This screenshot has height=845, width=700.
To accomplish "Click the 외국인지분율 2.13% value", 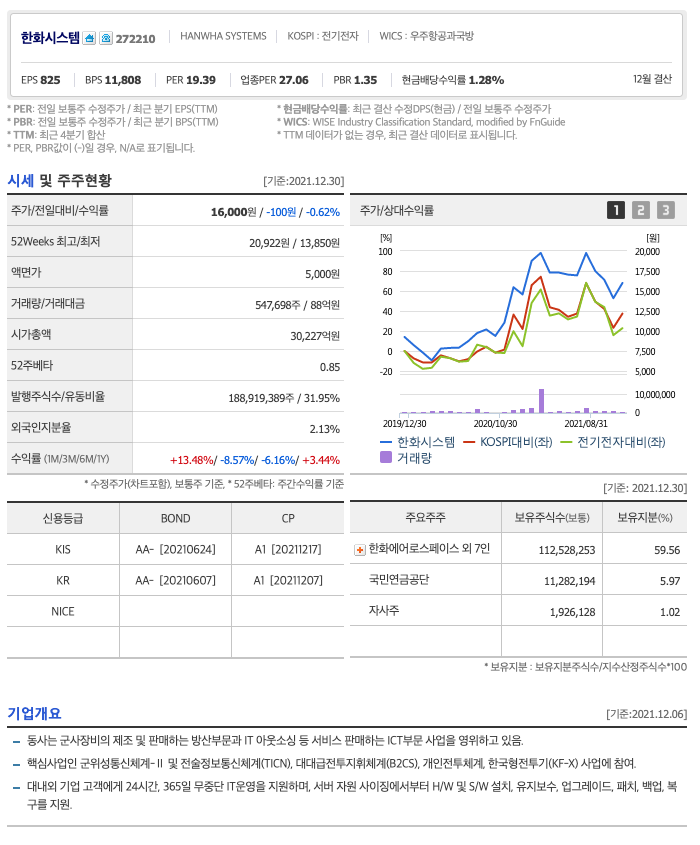I will [324, 430].
